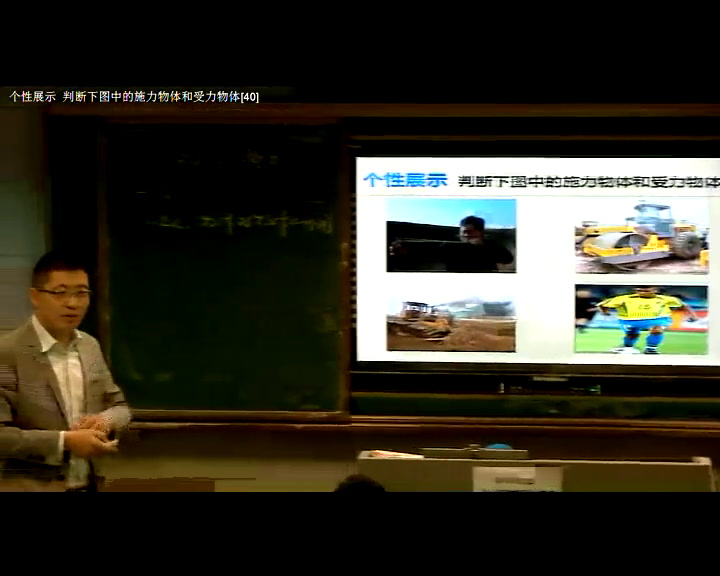
Task: Click the white sign on the front desk
Action: (x=517, y=479)
